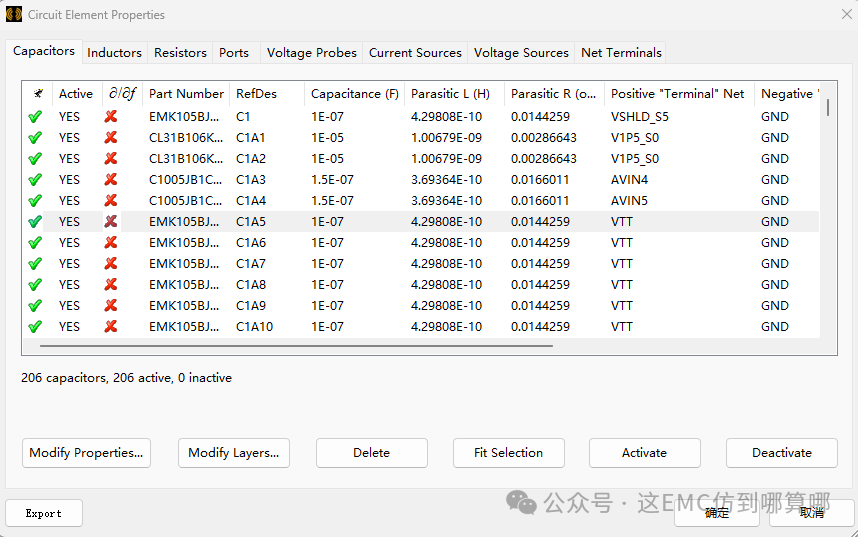This screenshot has width=858, height=537.
Task: Sort by the RefDes column header
Action: [x=266, y=94]
